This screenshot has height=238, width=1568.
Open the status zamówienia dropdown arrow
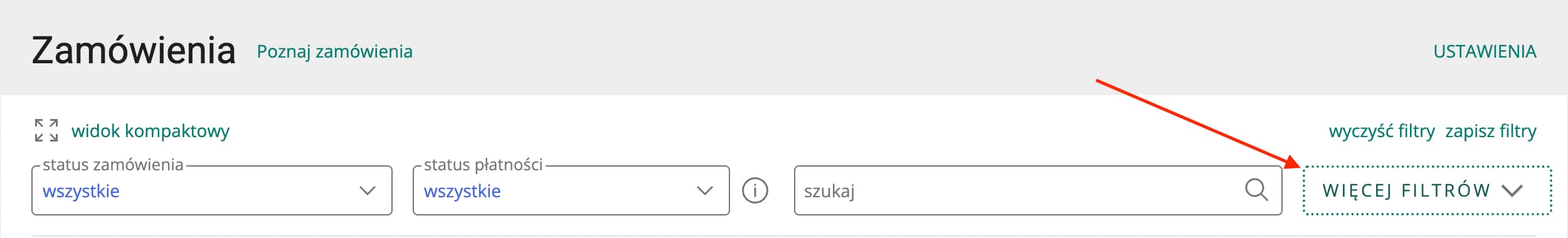[368, 190]
